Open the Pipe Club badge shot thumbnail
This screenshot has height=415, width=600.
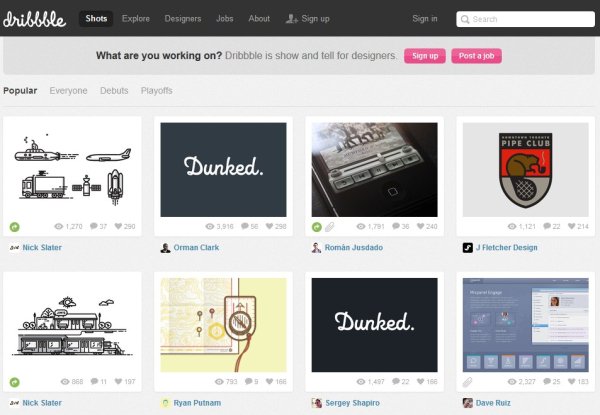526,170
